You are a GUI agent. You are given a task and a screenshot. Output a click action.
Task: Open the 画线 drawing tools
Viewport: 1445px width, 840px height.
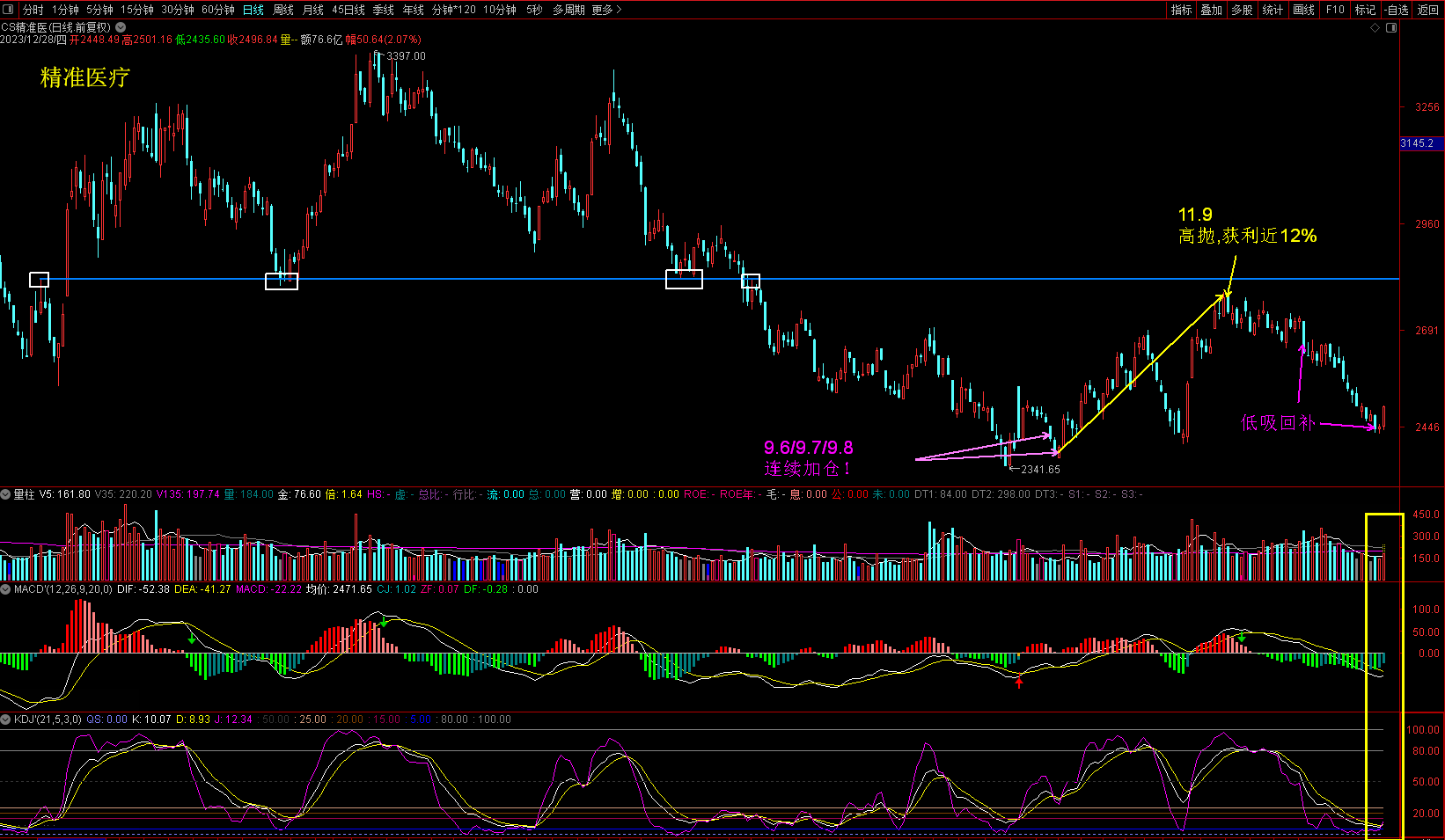[1304, 10]
